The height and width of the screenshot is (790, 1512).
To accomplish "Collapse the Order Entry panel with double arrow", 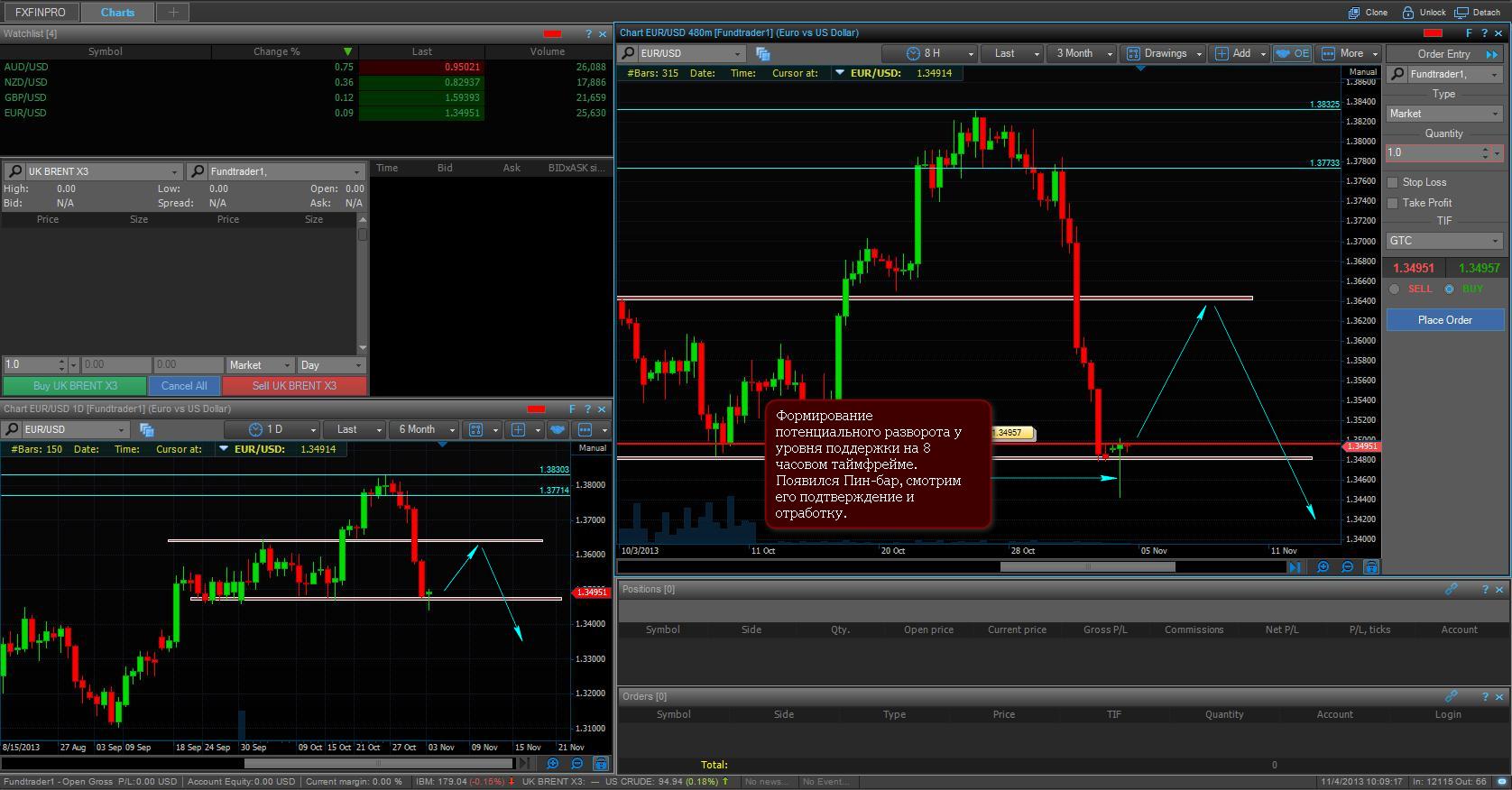I will point(1491,54).
